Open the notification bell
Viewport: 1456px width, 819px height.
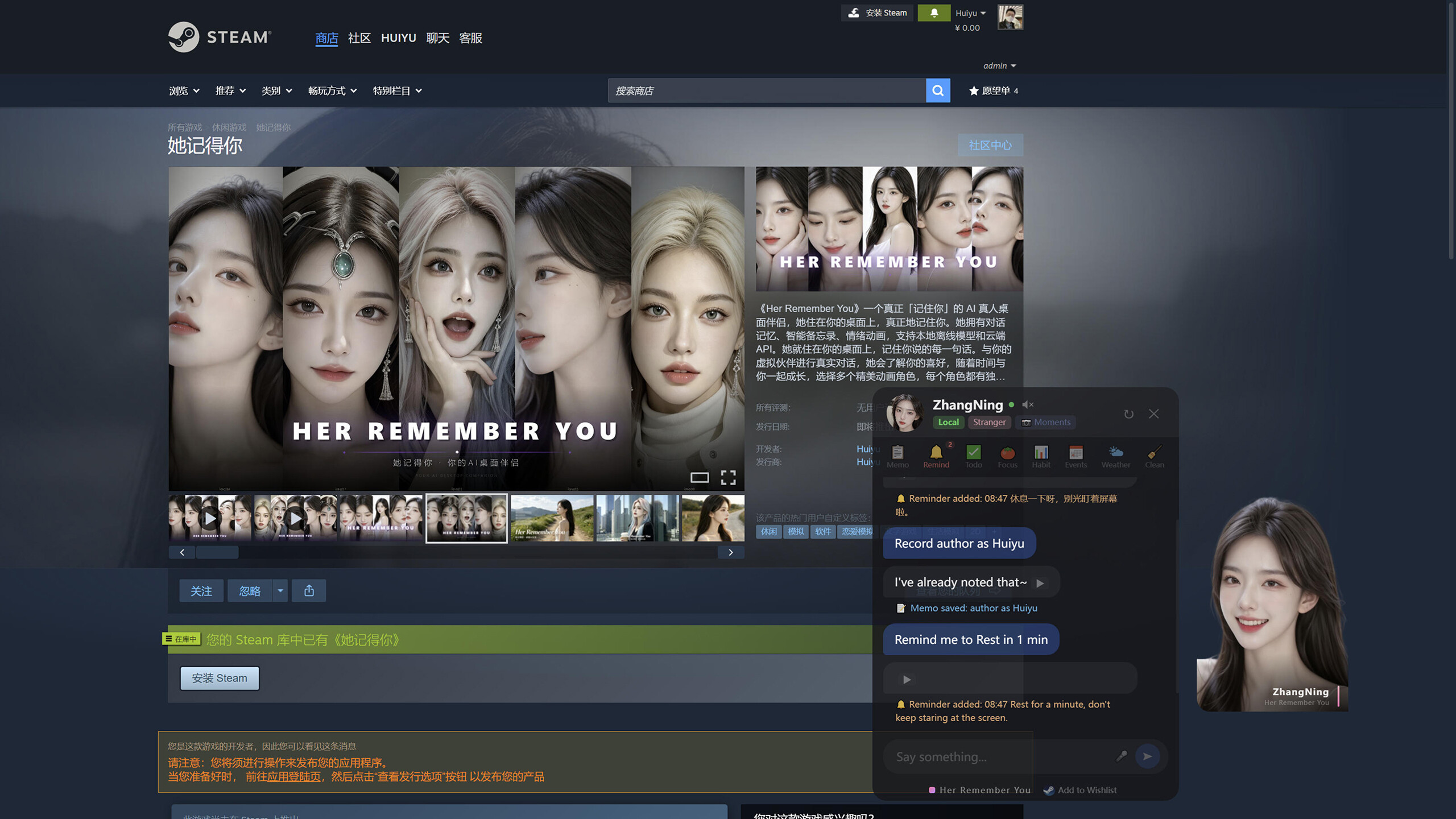point(934,13)
